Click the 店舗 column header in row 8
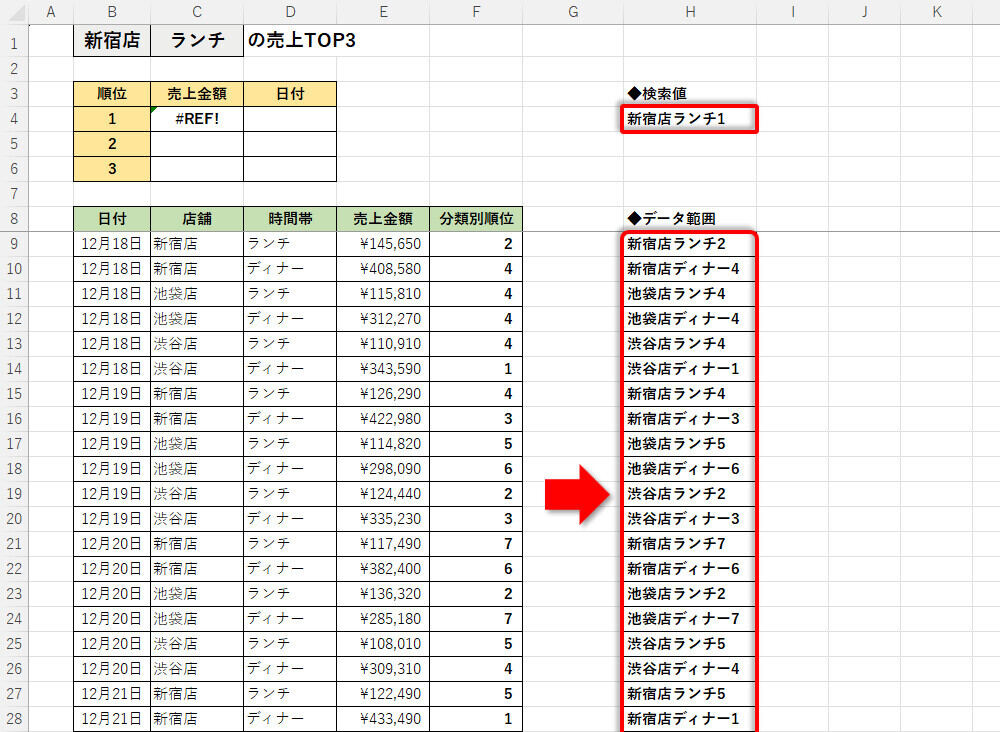 pos(197,219)
